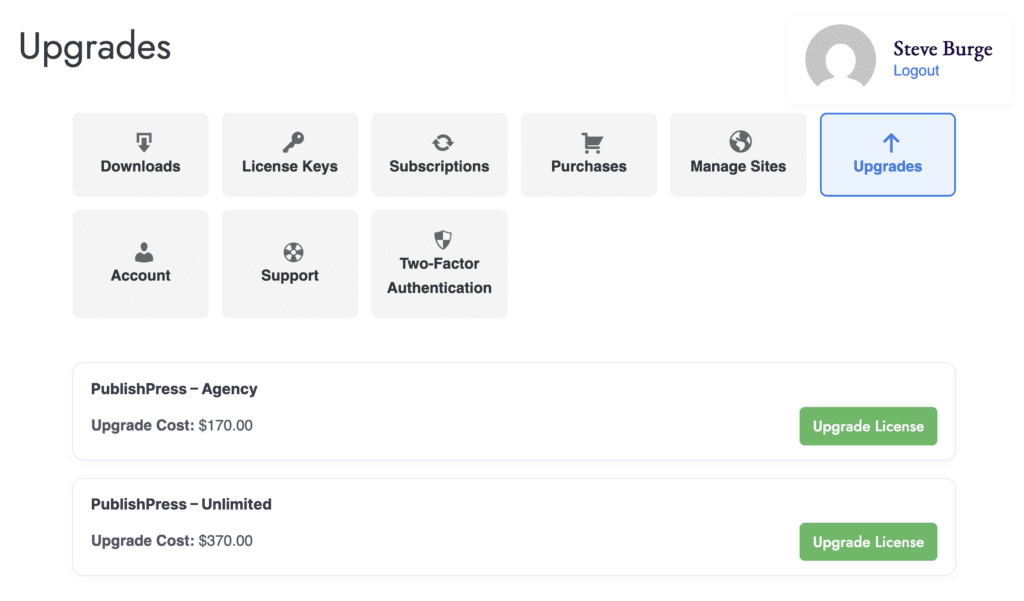Click the $170.00 upgrade cost text

pos(226,426)
